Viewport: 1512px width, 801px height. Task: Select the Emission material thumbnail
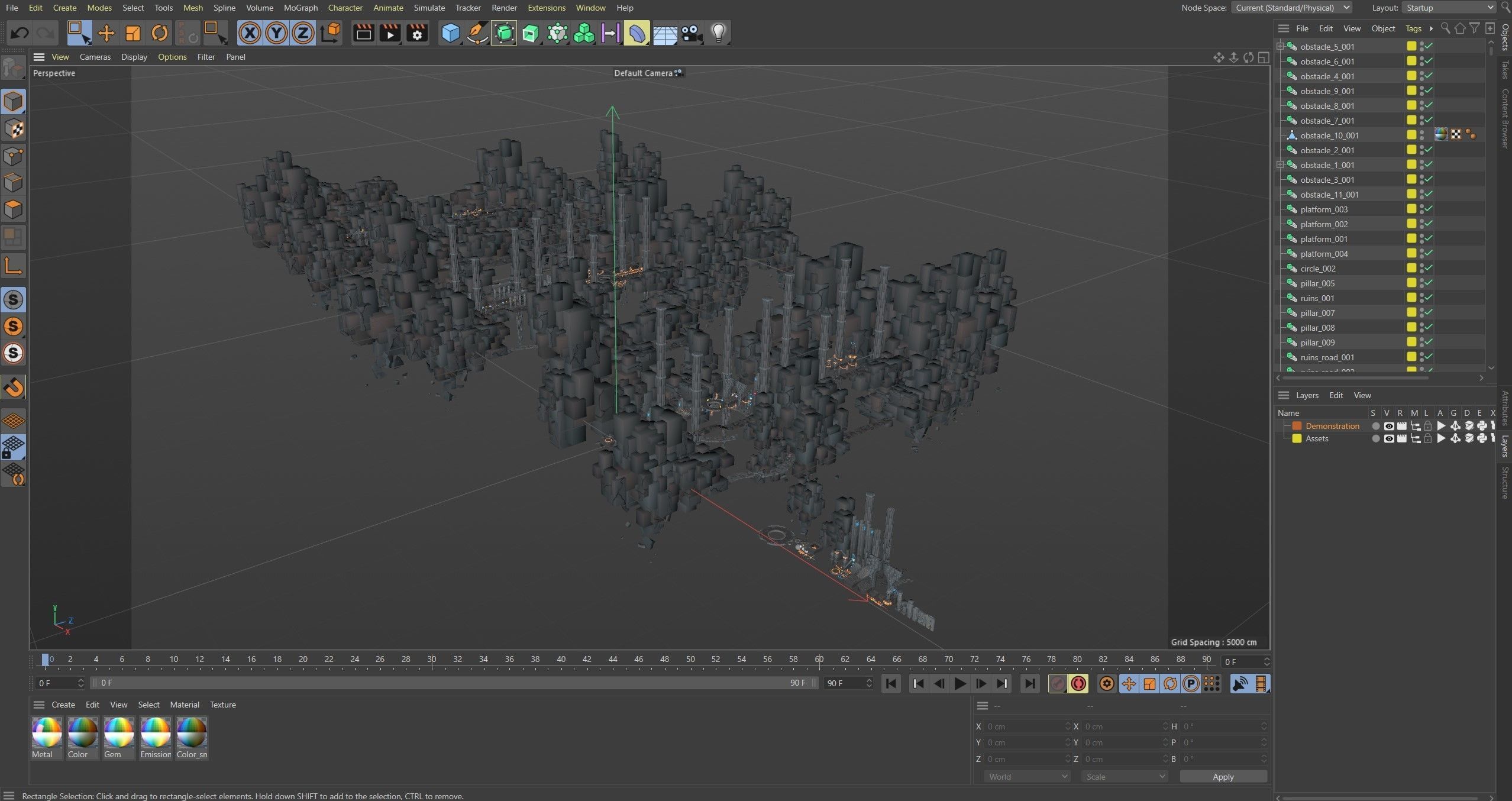pyautogui.click(x=155, y=732)
